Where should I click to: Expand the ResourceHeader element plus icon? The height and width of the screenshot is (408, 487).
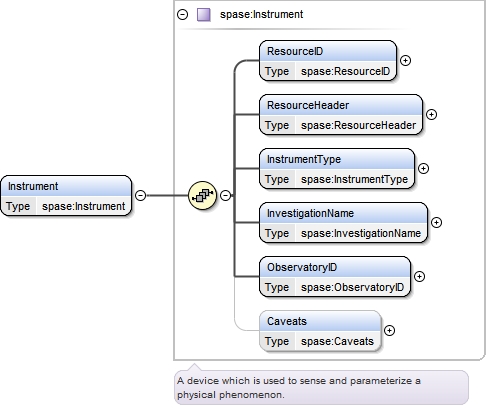[x=431, y=114]
